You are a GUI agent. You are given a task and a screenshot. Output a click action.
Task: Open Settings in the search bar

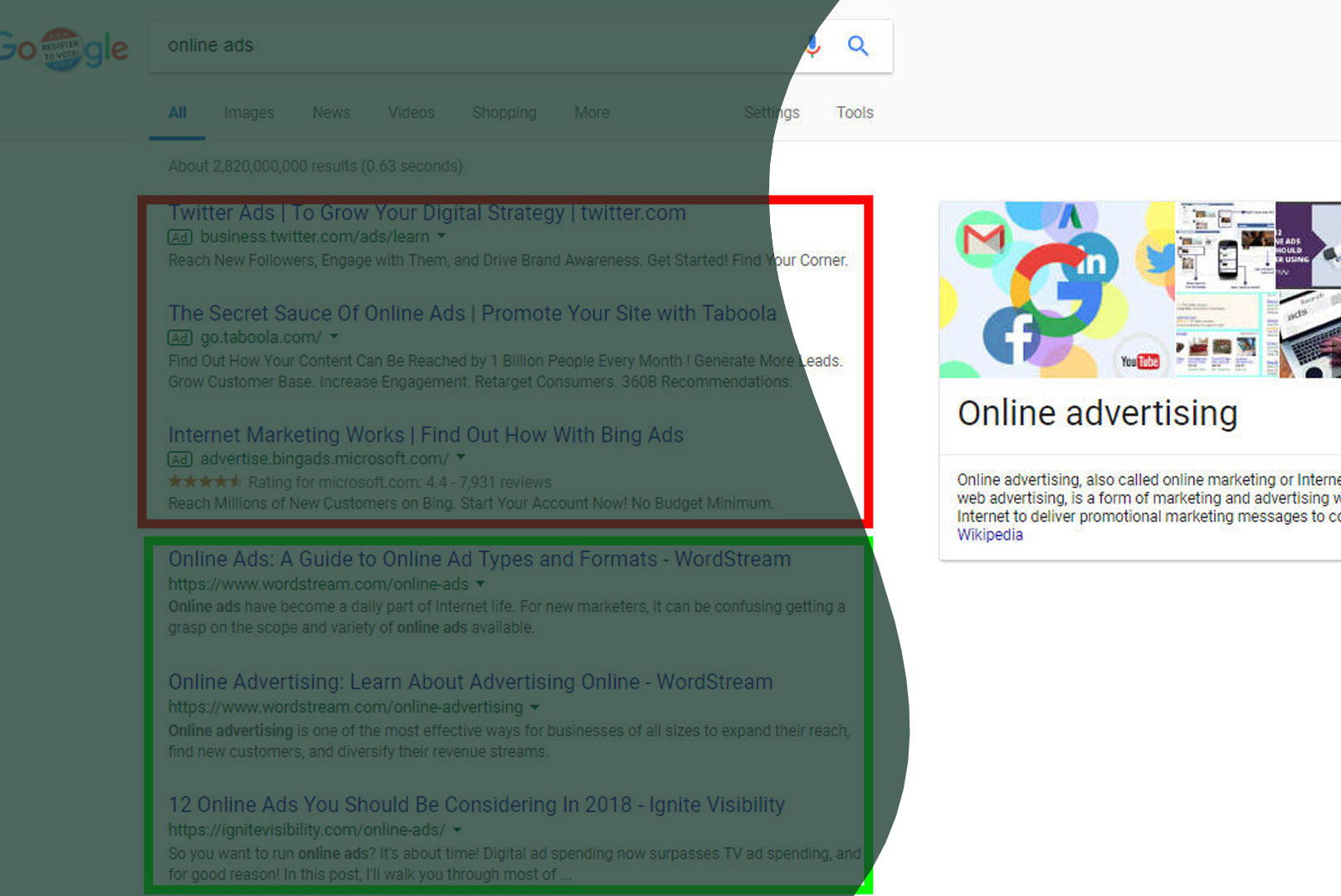772,112
